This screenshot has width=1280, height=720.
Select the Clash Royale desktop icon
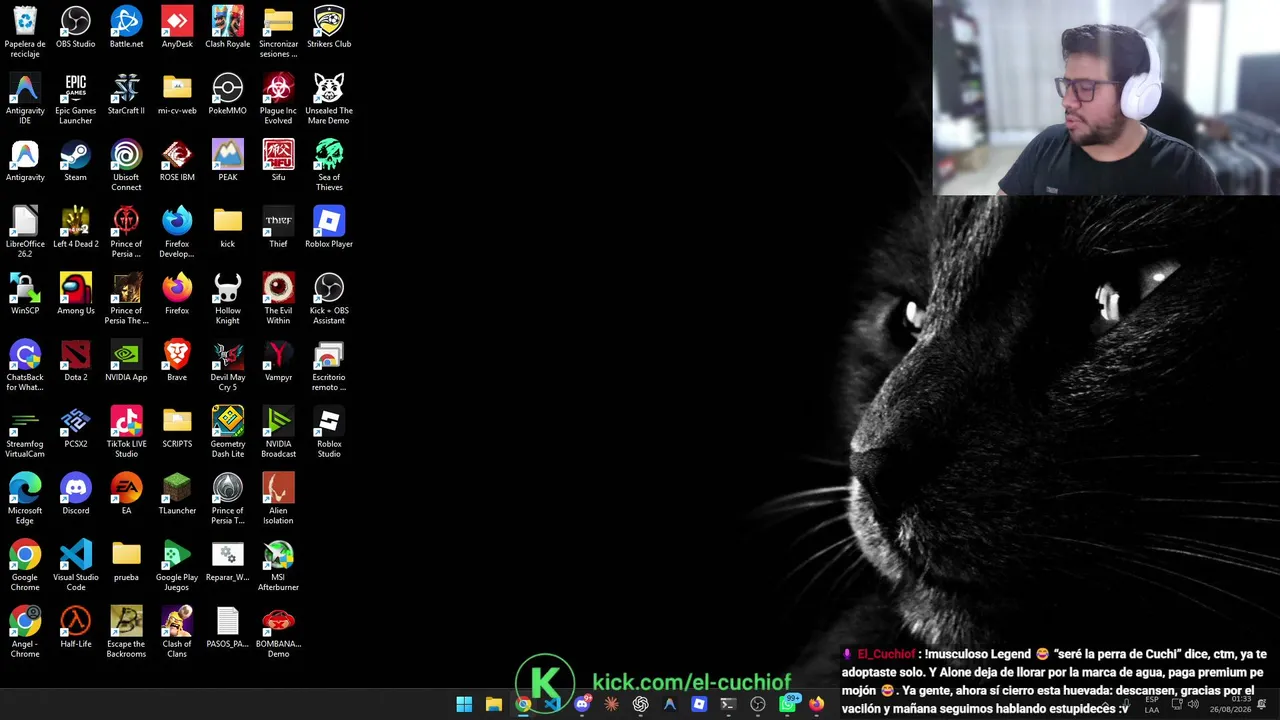[x=227, y=28]
